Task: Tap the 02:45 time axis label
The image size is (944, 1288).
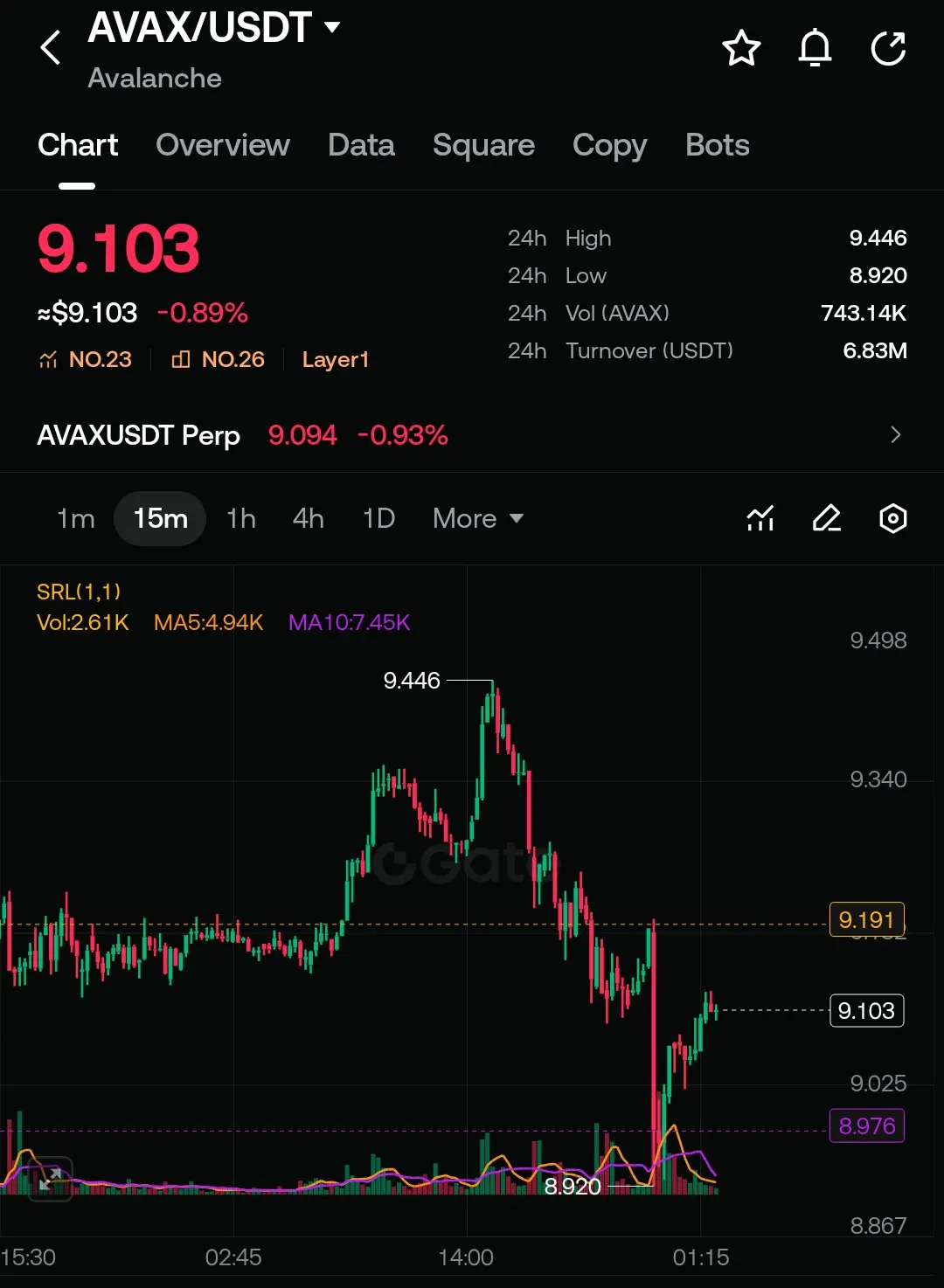Action: coord(233,1257)
